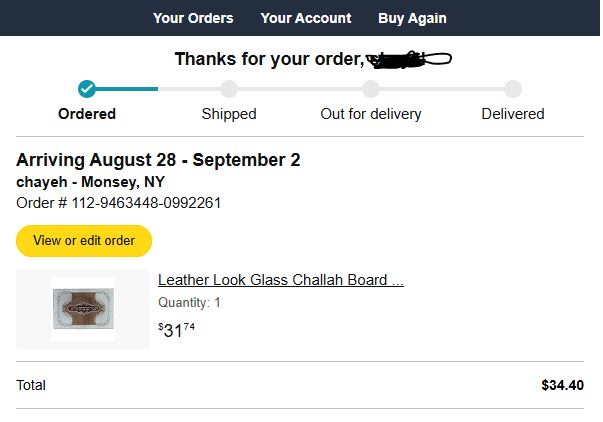Go to Your Account in the header

tap(306, 18)
